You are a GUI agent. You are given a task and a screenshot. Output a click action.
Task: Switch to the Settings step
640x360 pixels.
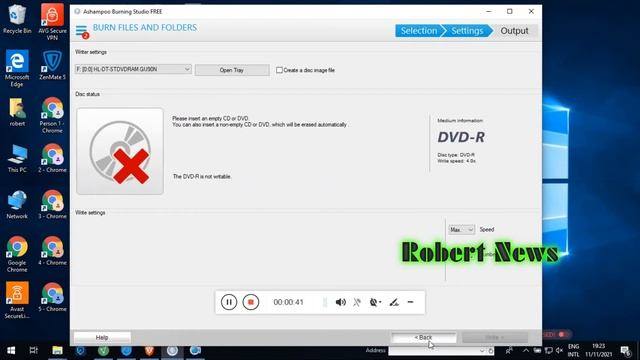467,31
